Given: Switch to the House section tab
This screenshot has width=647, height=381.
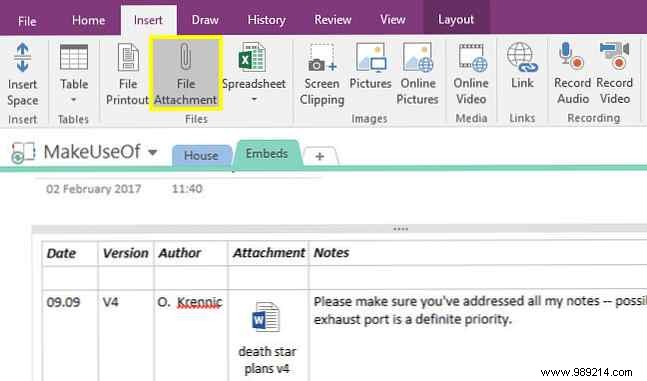Looking at the screenshot, I should coord(201,156).
